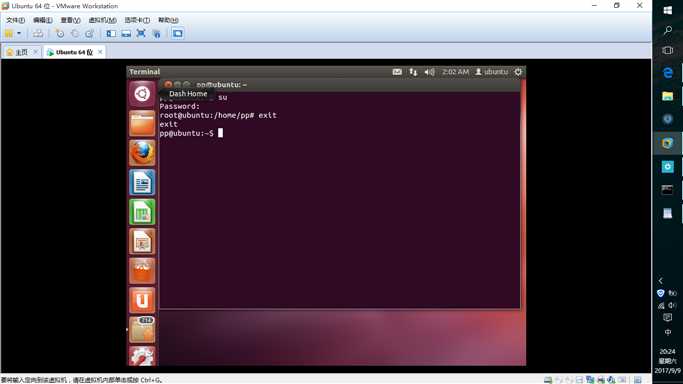Open the 文件(F) menu
The width and height of the screenshot is (683, 384).
click(x=15, y=20)
